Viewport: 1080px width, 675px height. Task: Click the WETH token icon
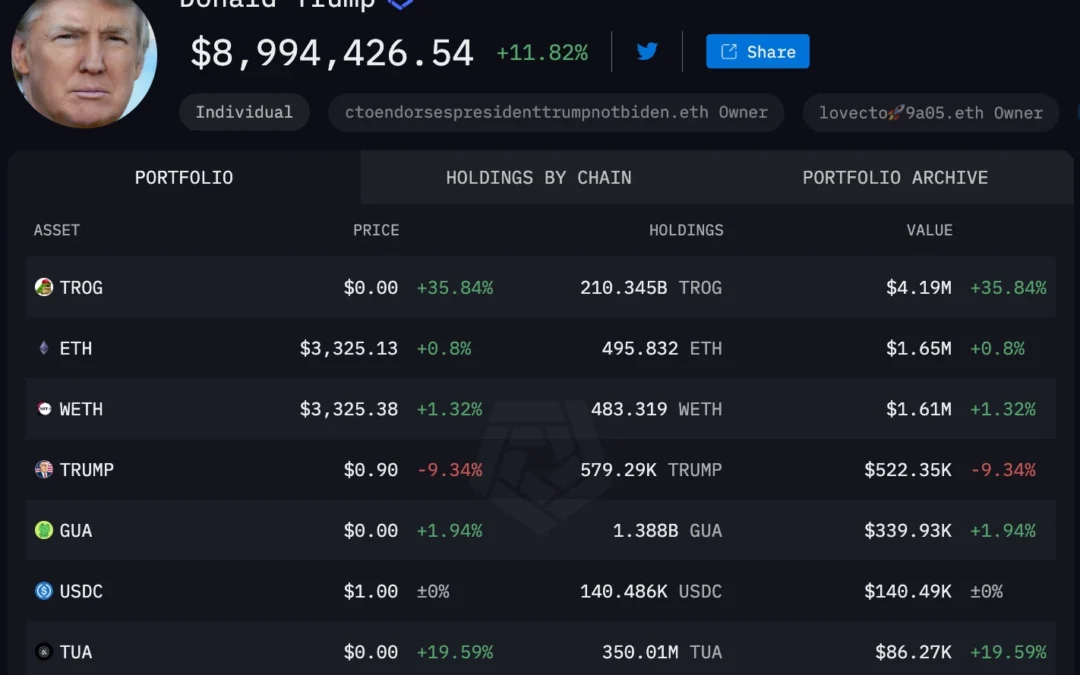pyautogui.click(x=44, y=409)
